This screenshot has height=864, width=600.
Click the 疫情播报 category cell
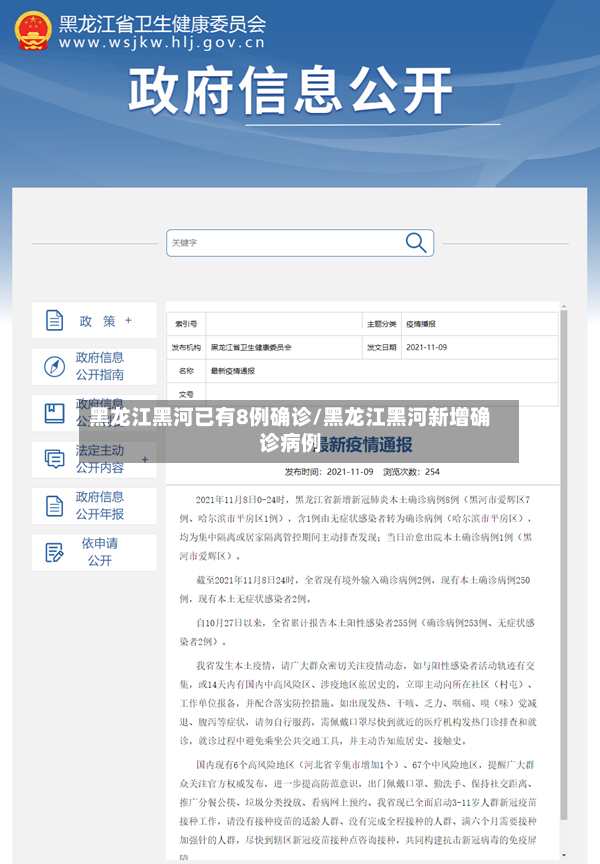[x=479, y=324]
